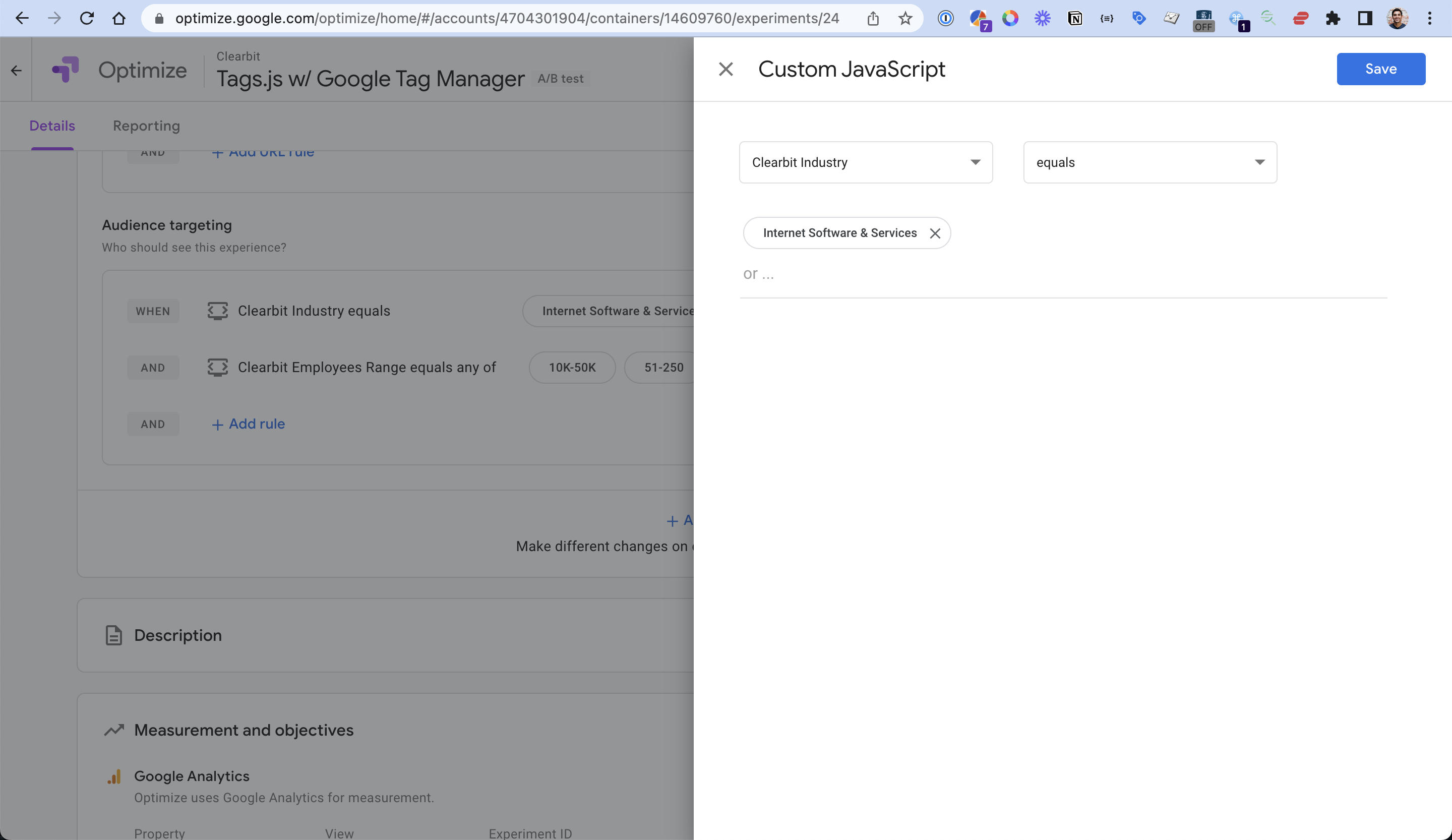This screenshot has width=1452, height=840.
Task: Open the Clearbit Industry variable dropdown
Action: pos(866,162)
